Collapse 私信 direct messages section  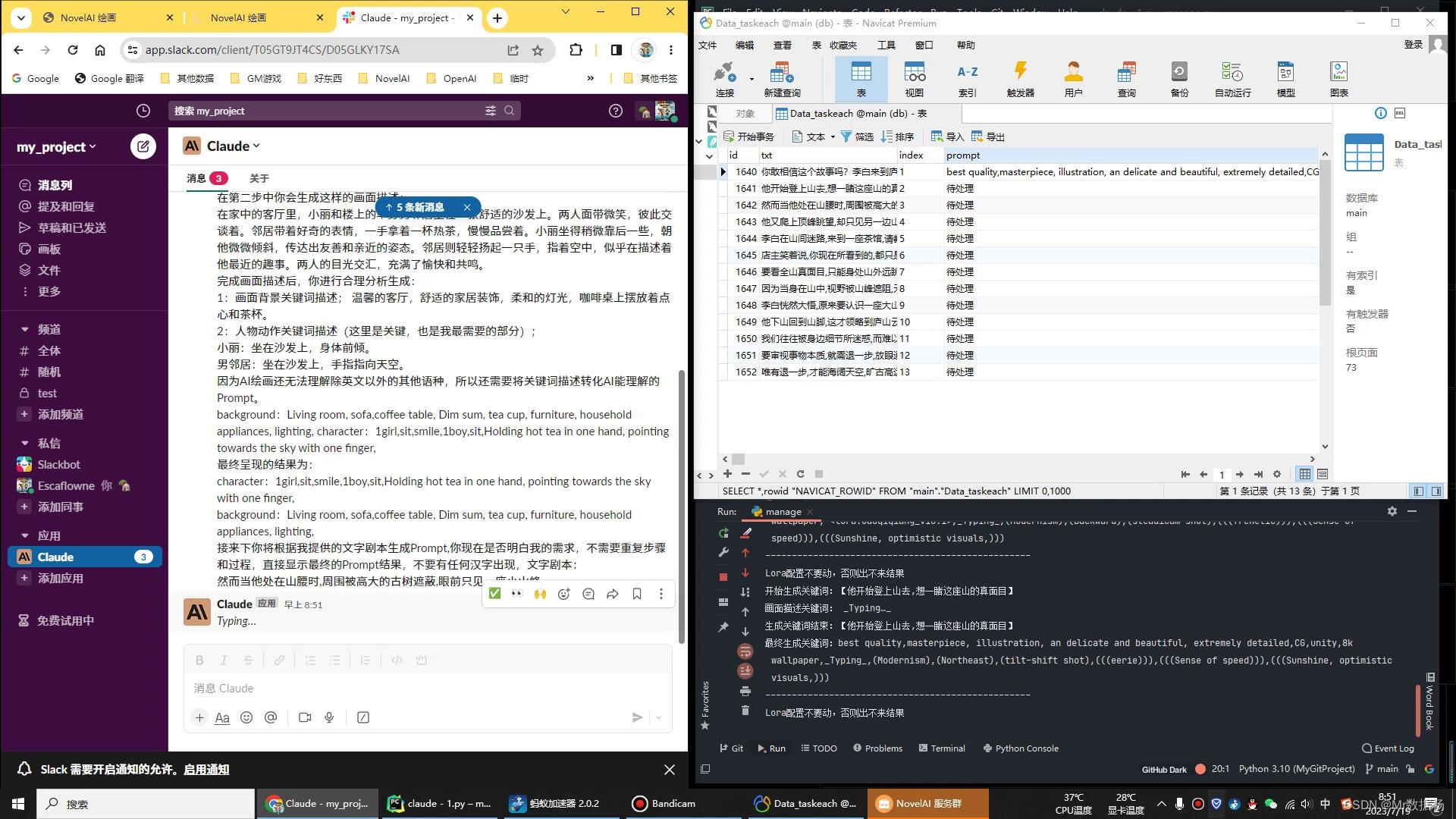pos(24,443)
